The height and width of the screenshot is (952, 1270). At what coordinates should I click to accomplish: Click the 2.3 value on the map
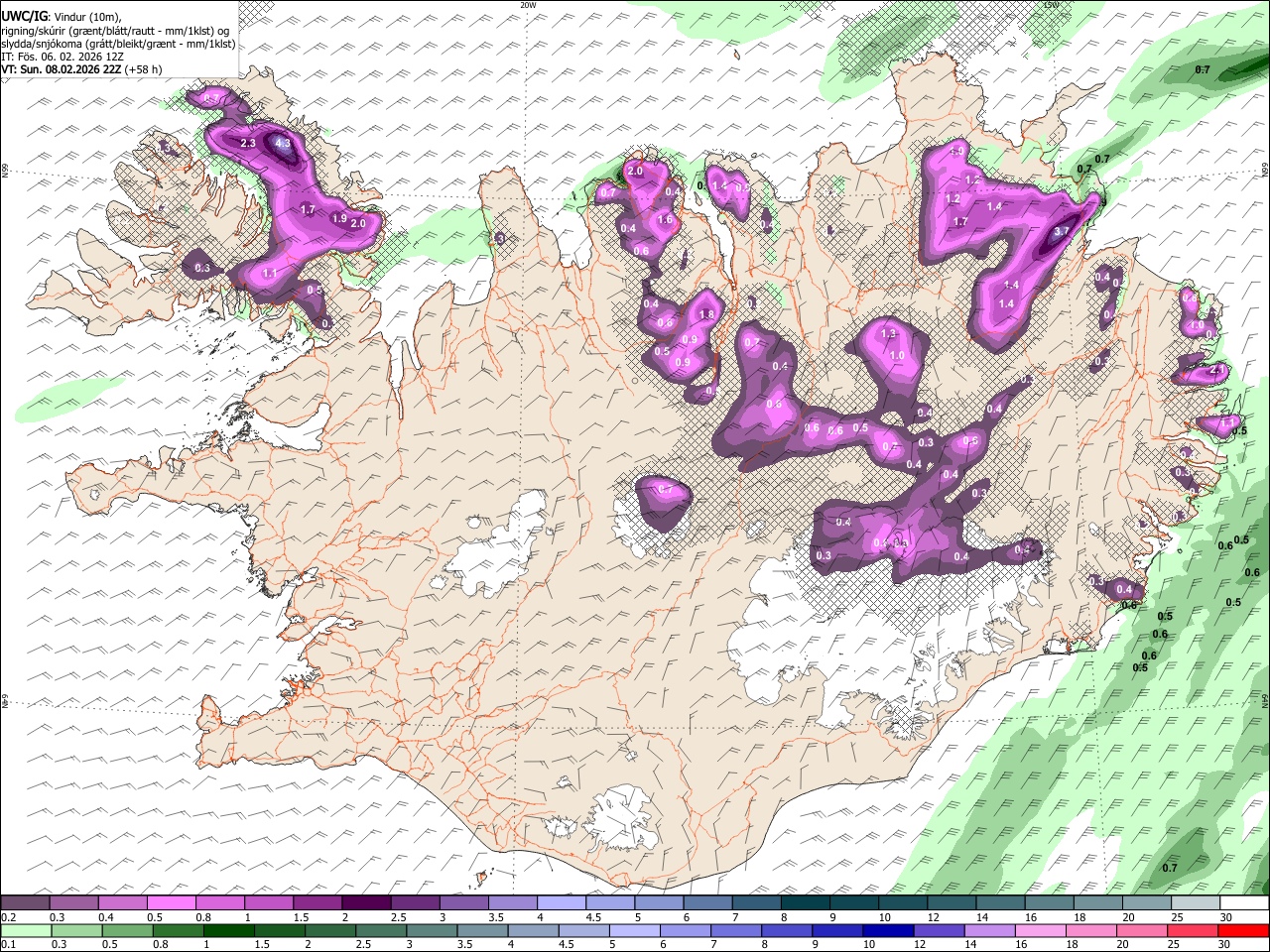[x=248, y=144]
